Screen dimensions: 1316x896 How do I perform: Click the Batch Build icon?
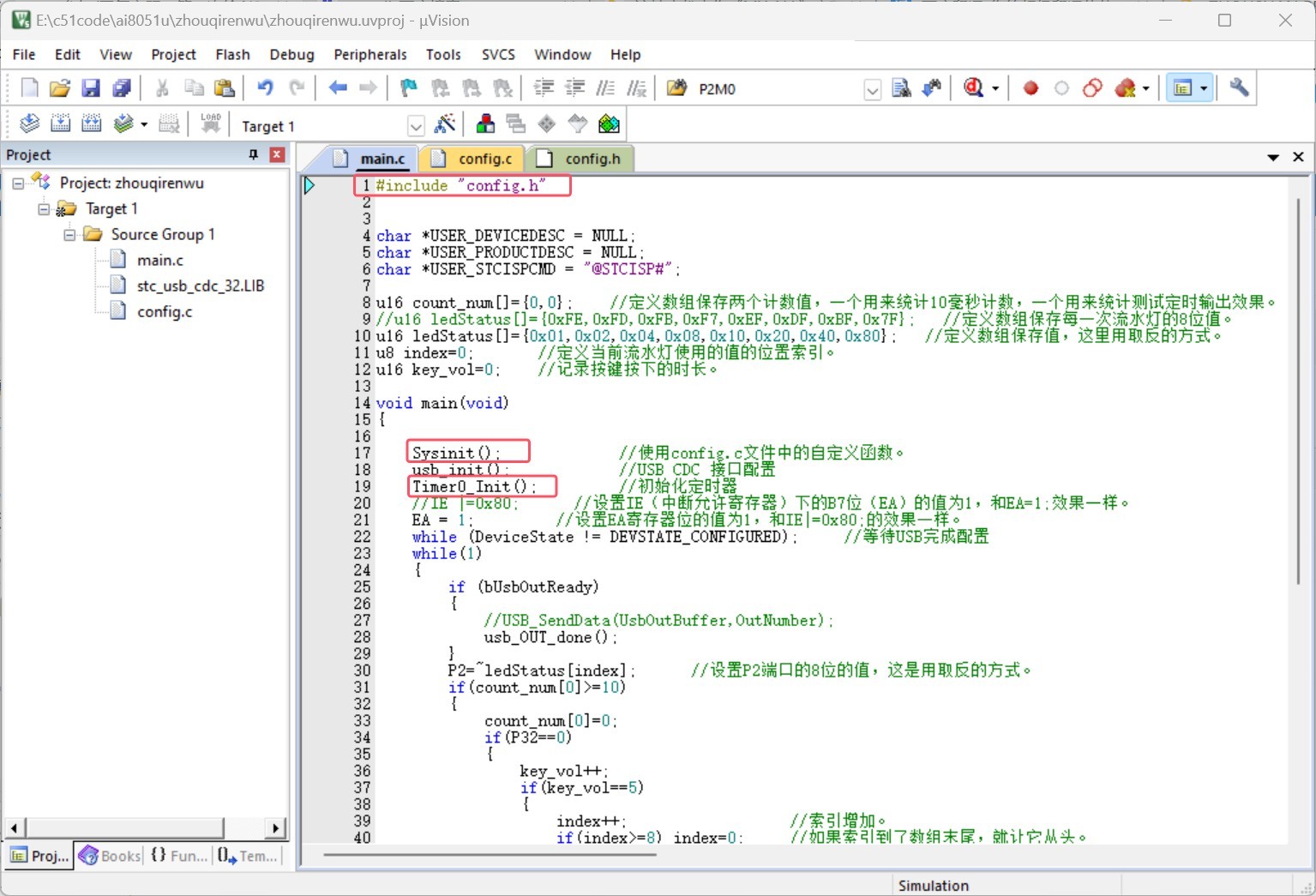pos(123,124)
